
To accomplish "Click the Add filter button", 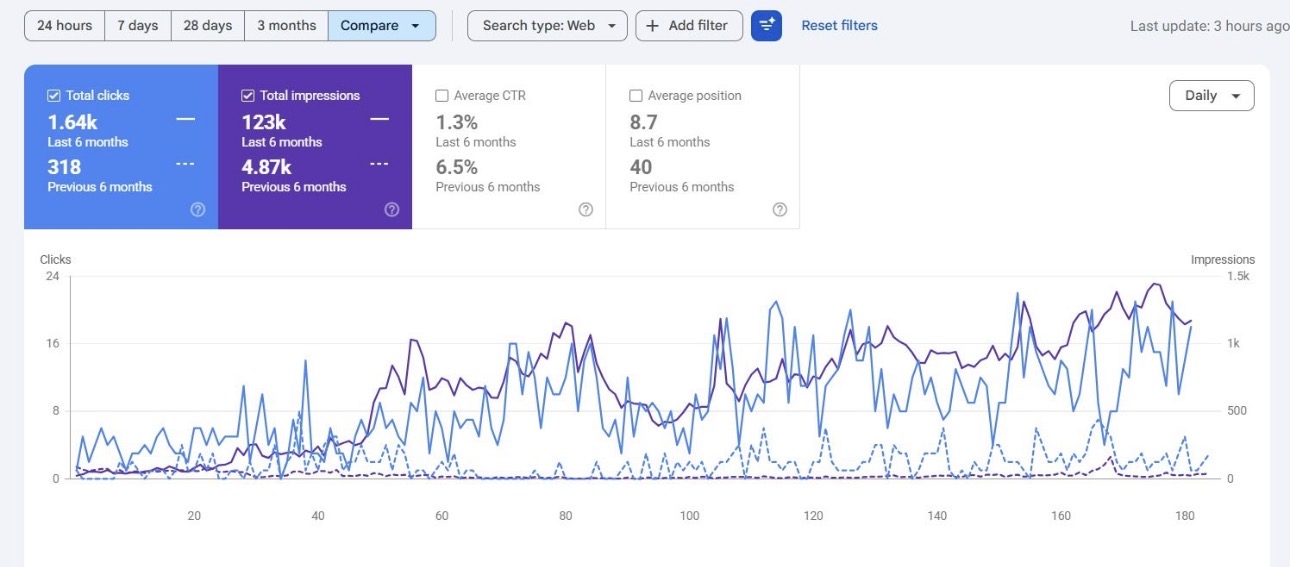I will coord(689,26).
